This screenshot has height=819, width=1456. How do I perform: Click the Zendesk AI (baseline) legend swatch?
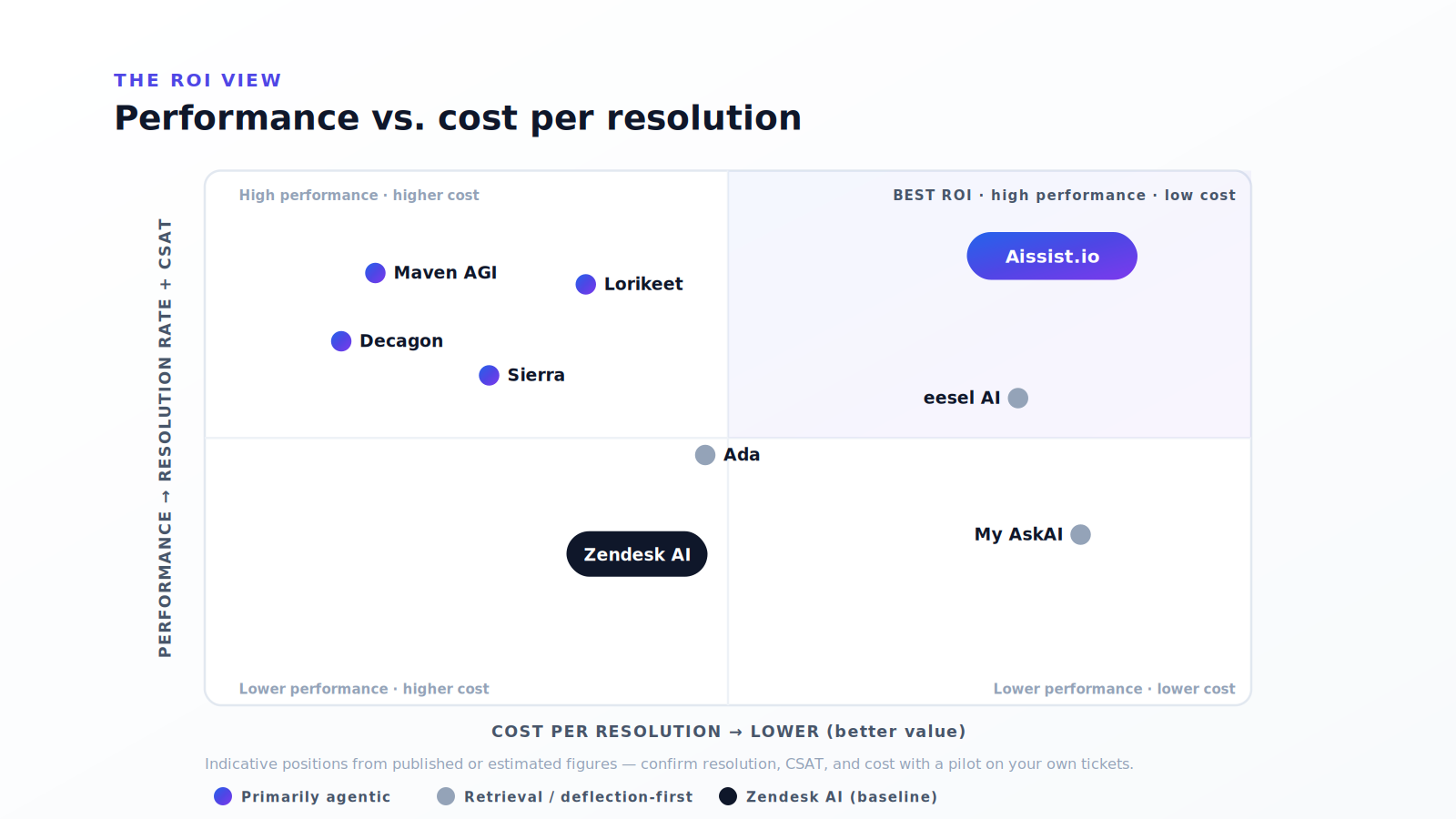coord(728,796)
